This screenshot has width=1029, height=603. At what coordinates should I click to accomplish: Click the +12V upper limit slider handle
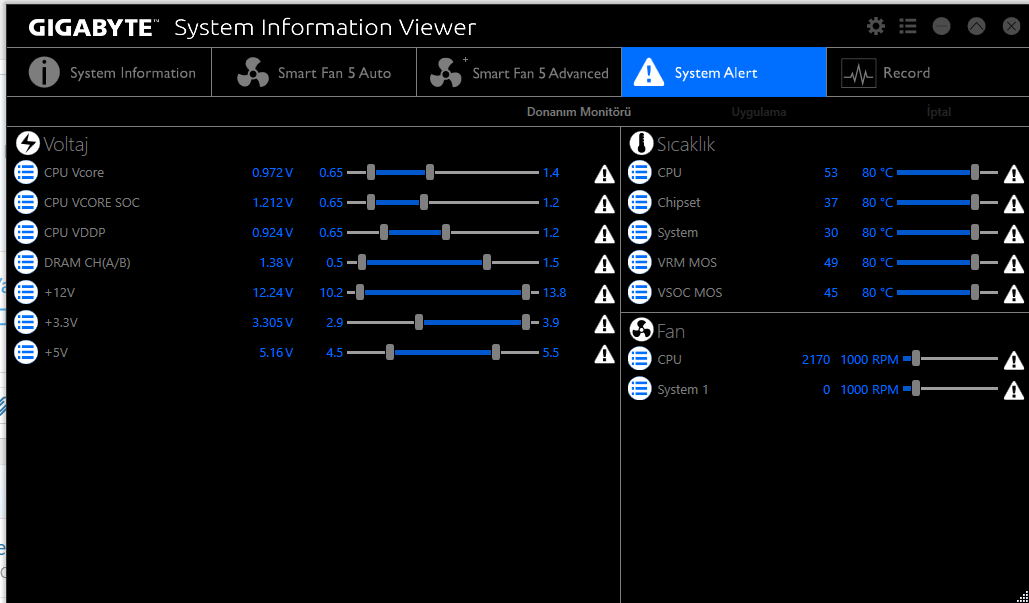(x=526, y=293)
